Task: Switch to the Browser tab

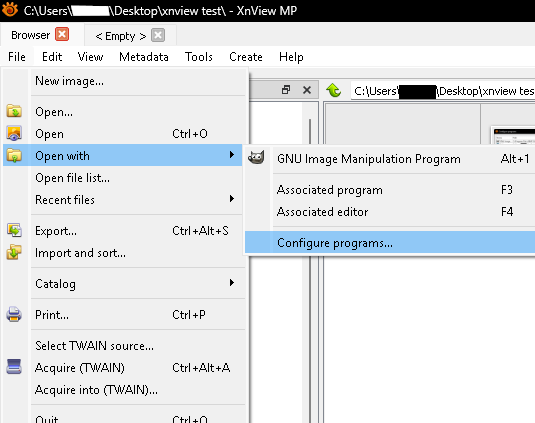Action: coord(31,35)
